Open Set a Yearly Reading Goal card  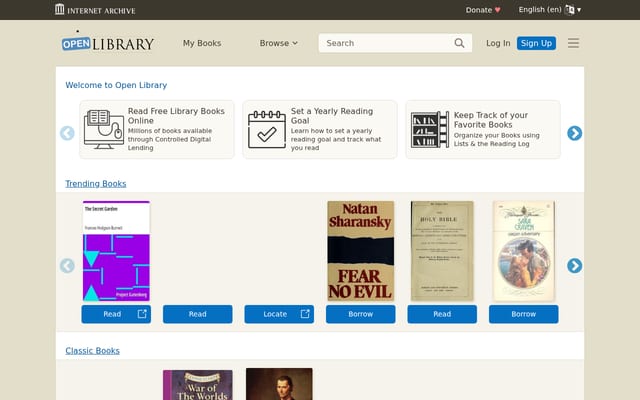(x=320, y=129)
